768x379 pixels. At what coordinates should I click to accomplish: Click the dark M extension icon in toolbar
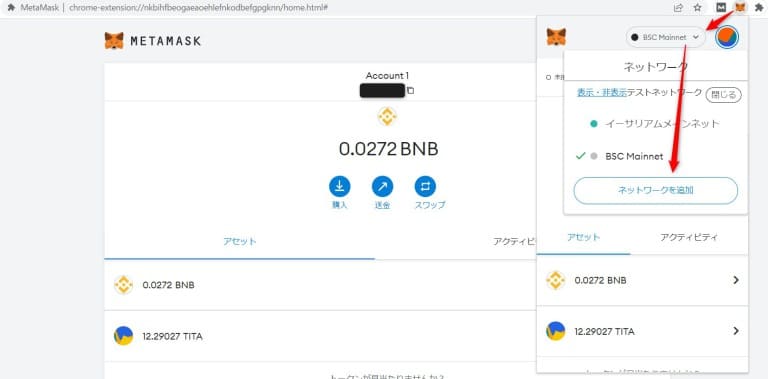(x=720, y=7)
